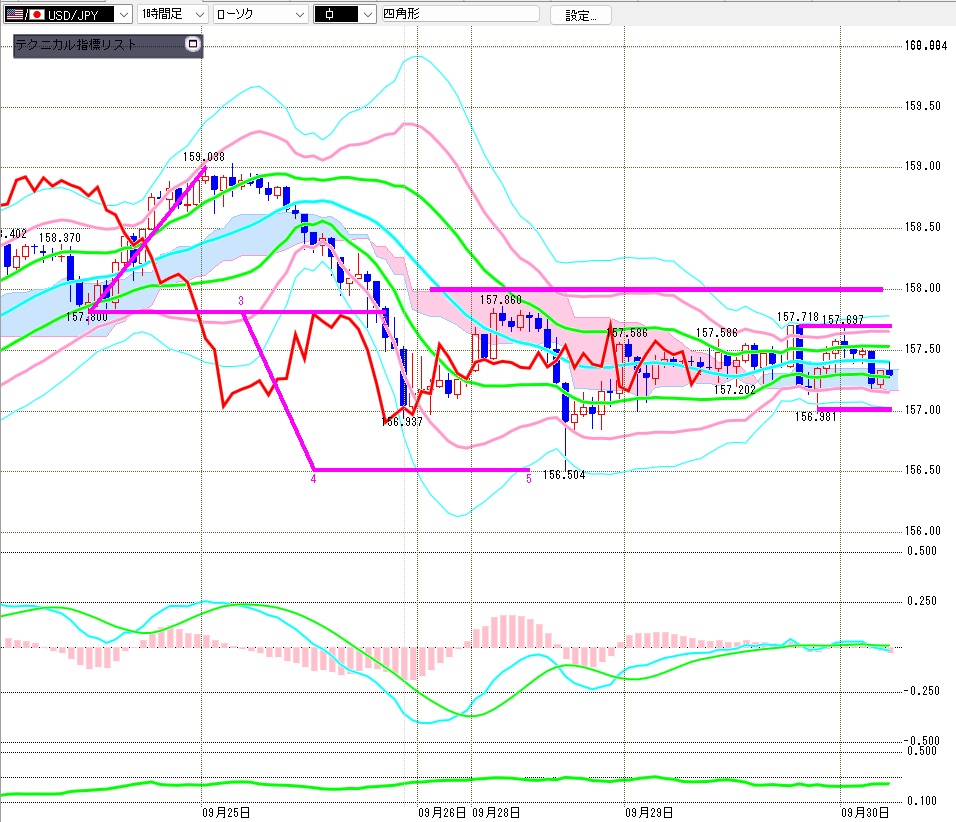Click the 158.370 price label

60,238
